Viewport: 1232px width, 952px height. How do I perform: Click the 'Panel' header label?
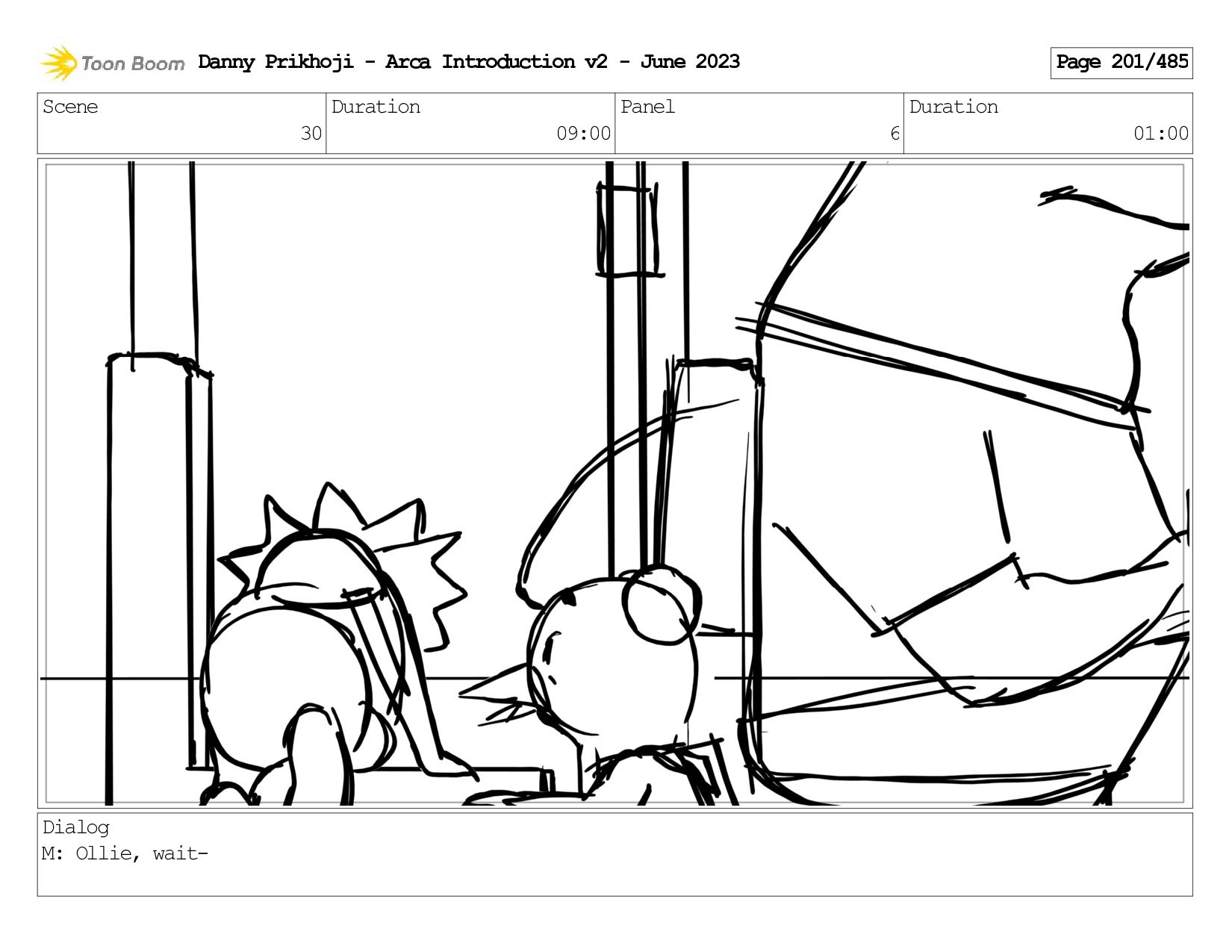pyautogui.click(x=647, y=107)
